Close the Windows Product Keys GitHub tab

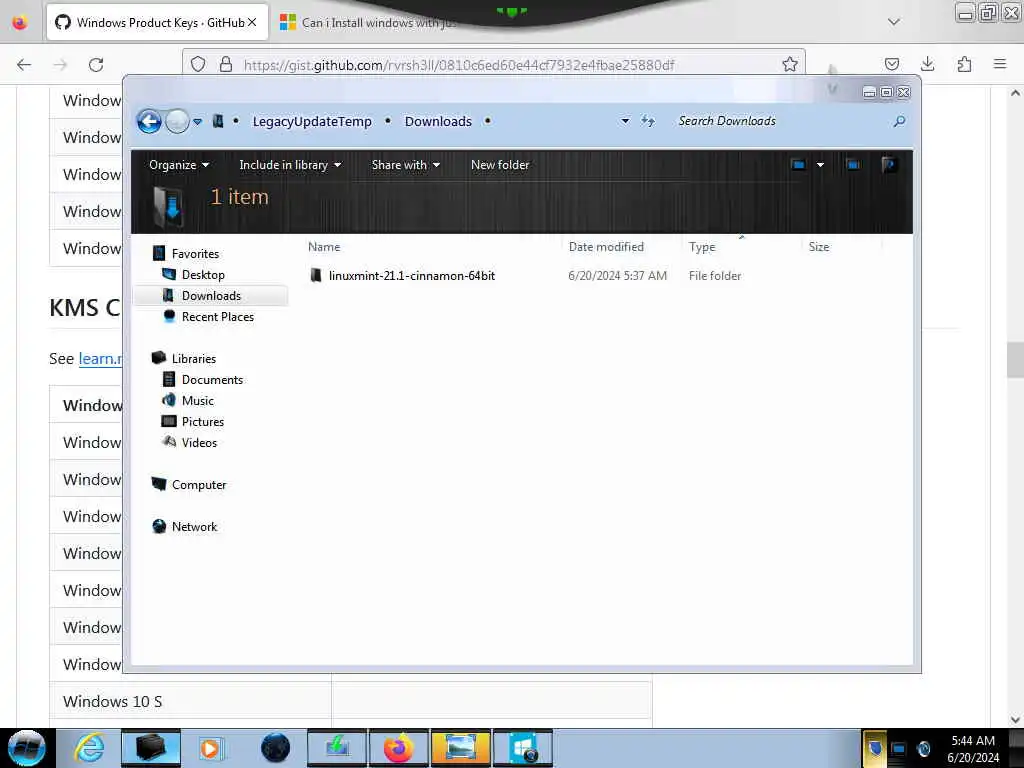(252, 22)
